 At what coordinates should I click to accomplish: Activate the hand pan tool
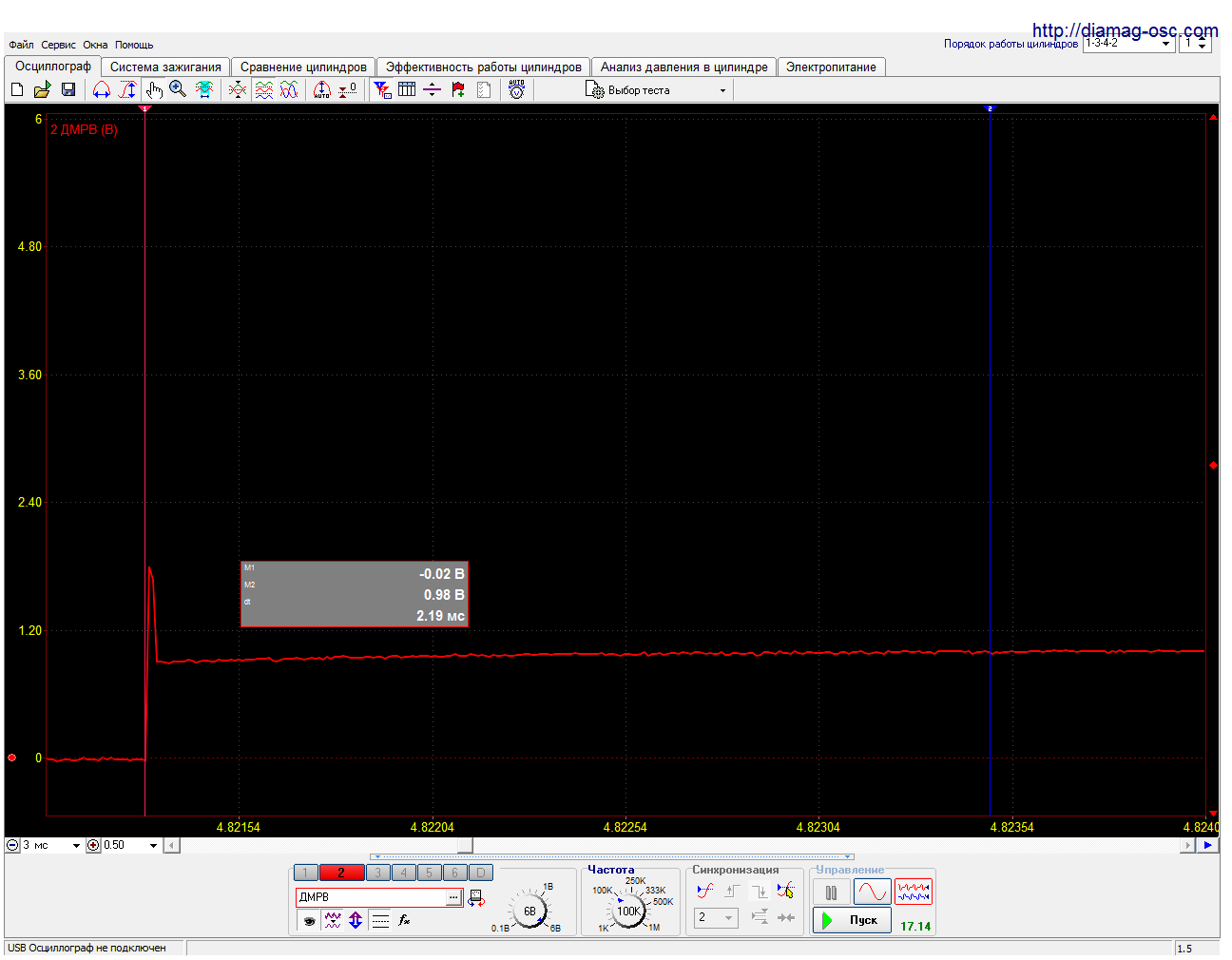[x=154, y=89]
